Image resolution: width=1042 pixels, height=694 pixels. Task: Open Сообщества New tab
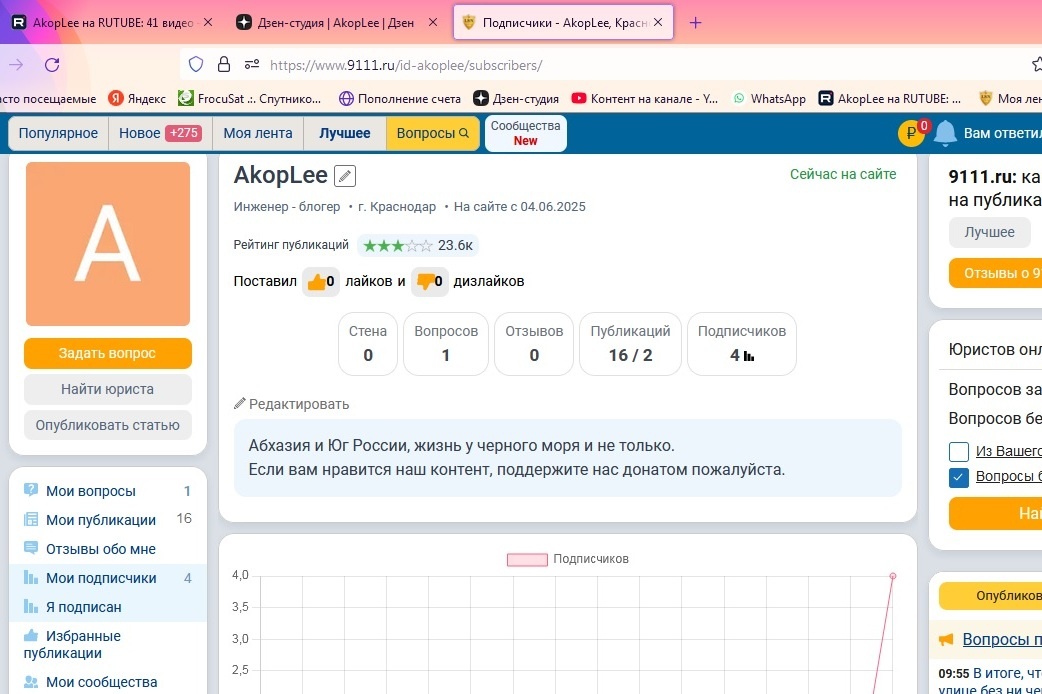tap(526, 133)
